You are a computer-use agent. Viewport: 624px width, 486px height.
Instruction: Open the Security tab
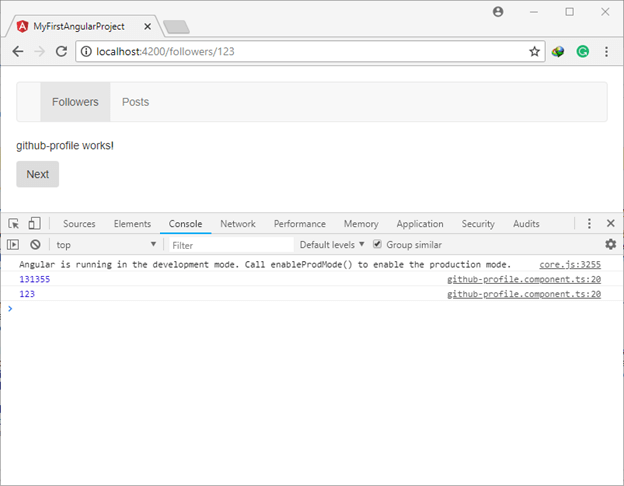click(x=478, y=224)
